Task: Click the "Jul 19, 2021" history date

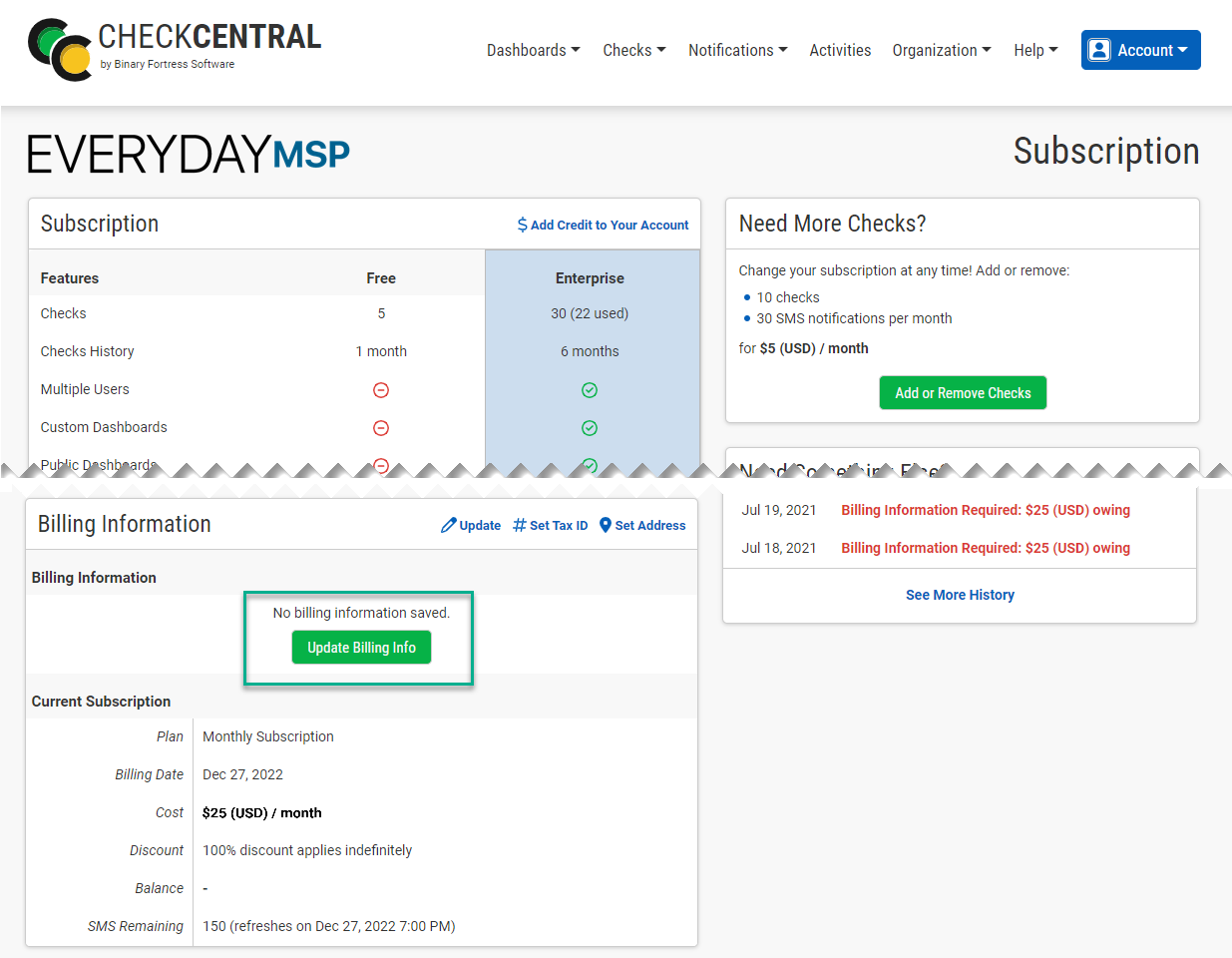Action: tap(779, 510)
